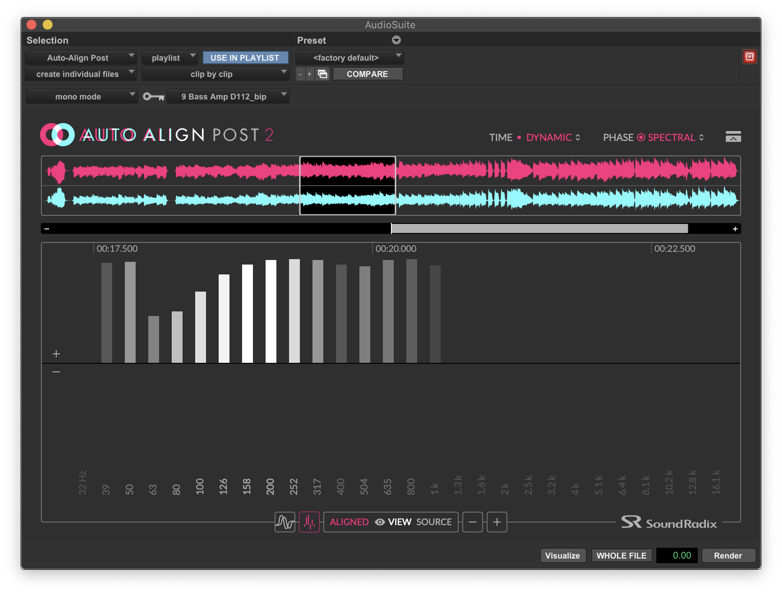
Task: Click the pink source waveform track
Action: pos(391,171)
